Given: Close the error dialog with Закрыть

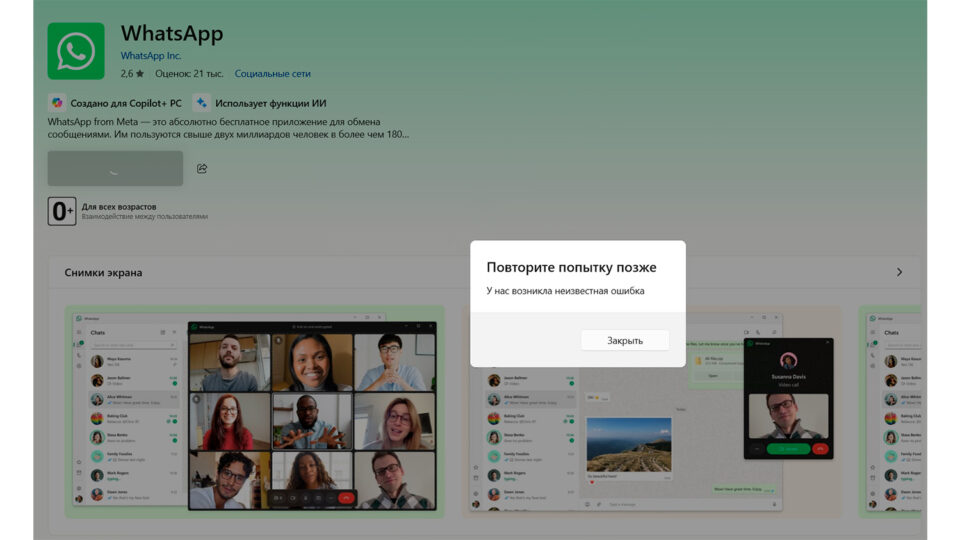Looking at the screenshot, I should (x=624, y=340).
